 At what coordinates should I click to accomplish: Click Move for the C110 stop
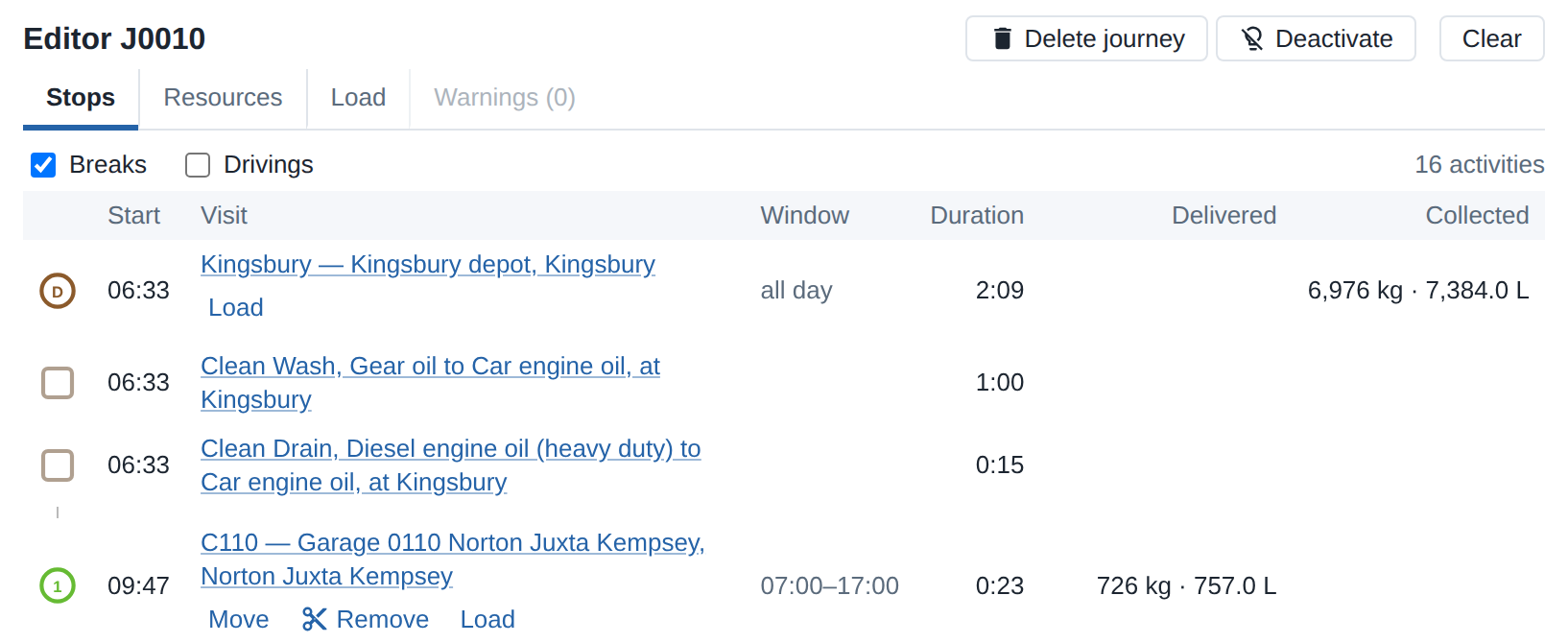coord(239,619)
